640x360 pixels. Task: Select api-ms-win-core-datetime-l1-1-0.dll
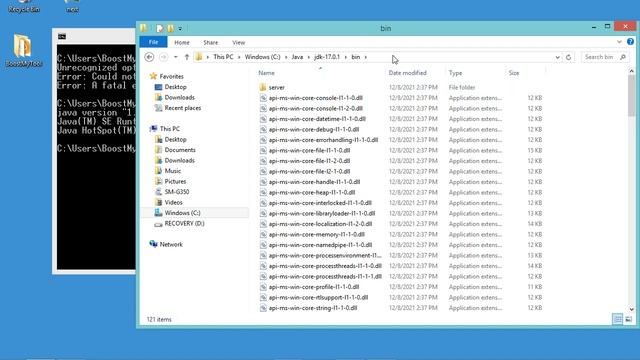pyautogui.click(x=317, y=119)
